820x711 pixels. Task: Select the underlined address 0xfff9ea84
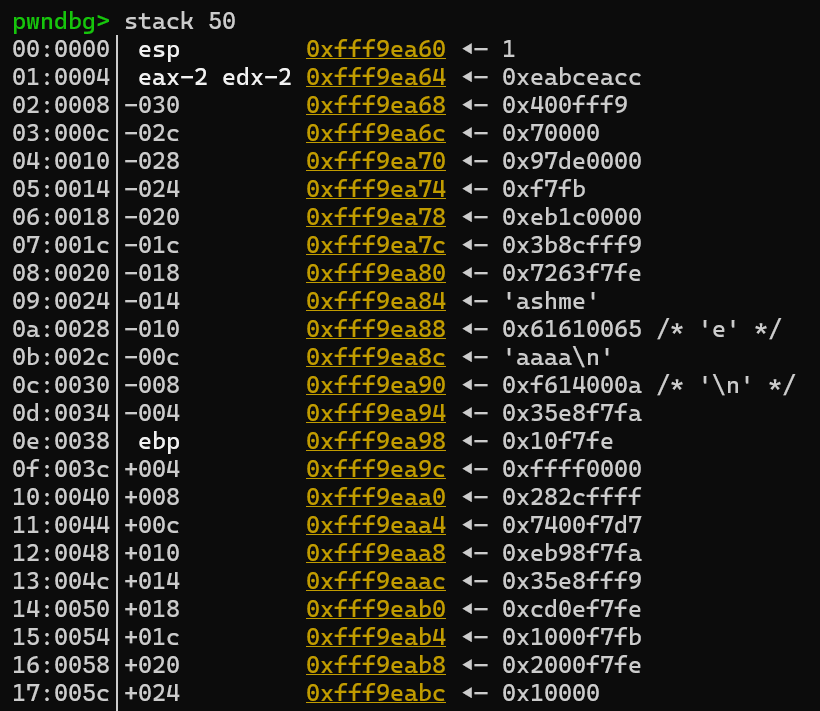(x=375, y=301)
